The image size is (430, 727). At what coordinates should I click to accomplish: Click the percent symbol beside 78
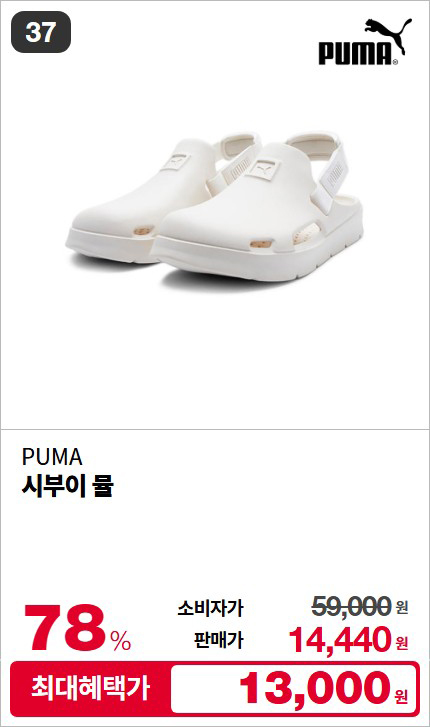tap(121, 640)
